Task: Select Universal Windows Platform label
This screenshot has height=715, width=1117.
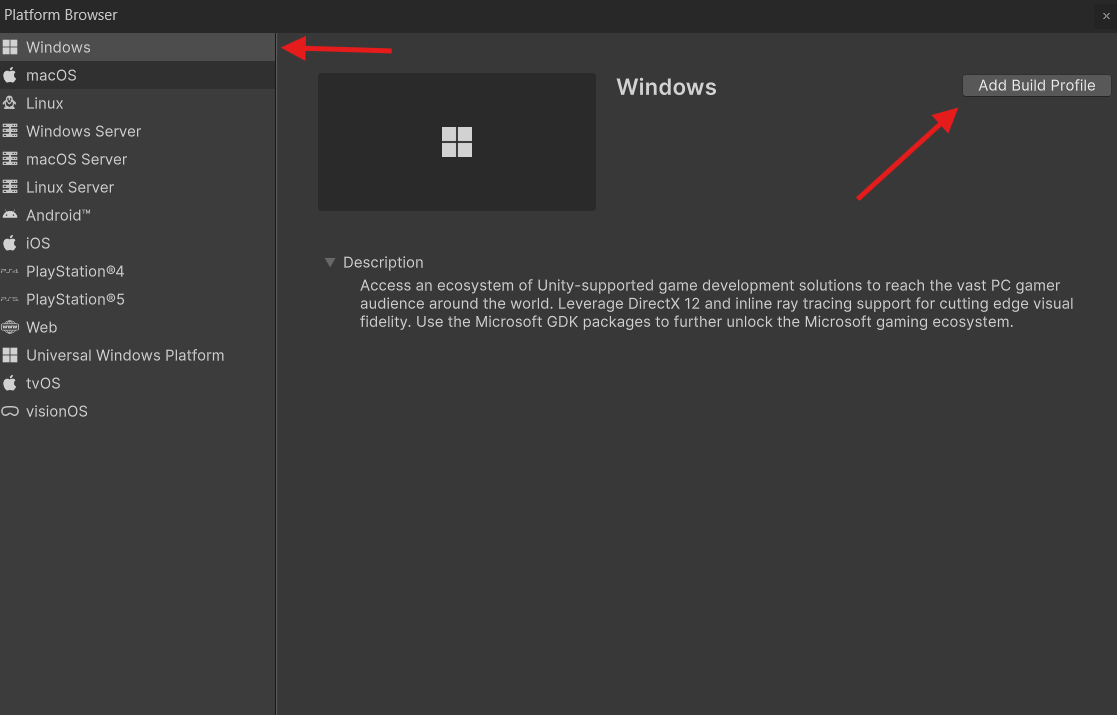Action: (125, 355)
